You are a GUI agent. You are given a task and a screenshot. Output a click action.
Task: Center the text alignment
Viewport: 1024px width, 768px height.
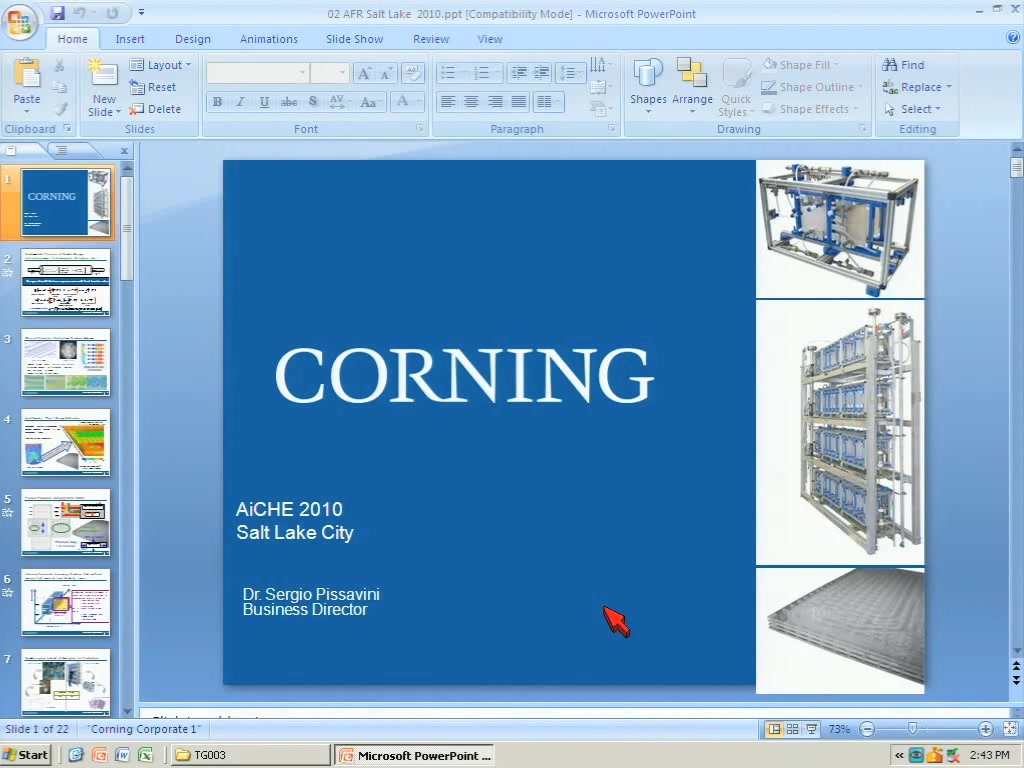pos(471,101)
